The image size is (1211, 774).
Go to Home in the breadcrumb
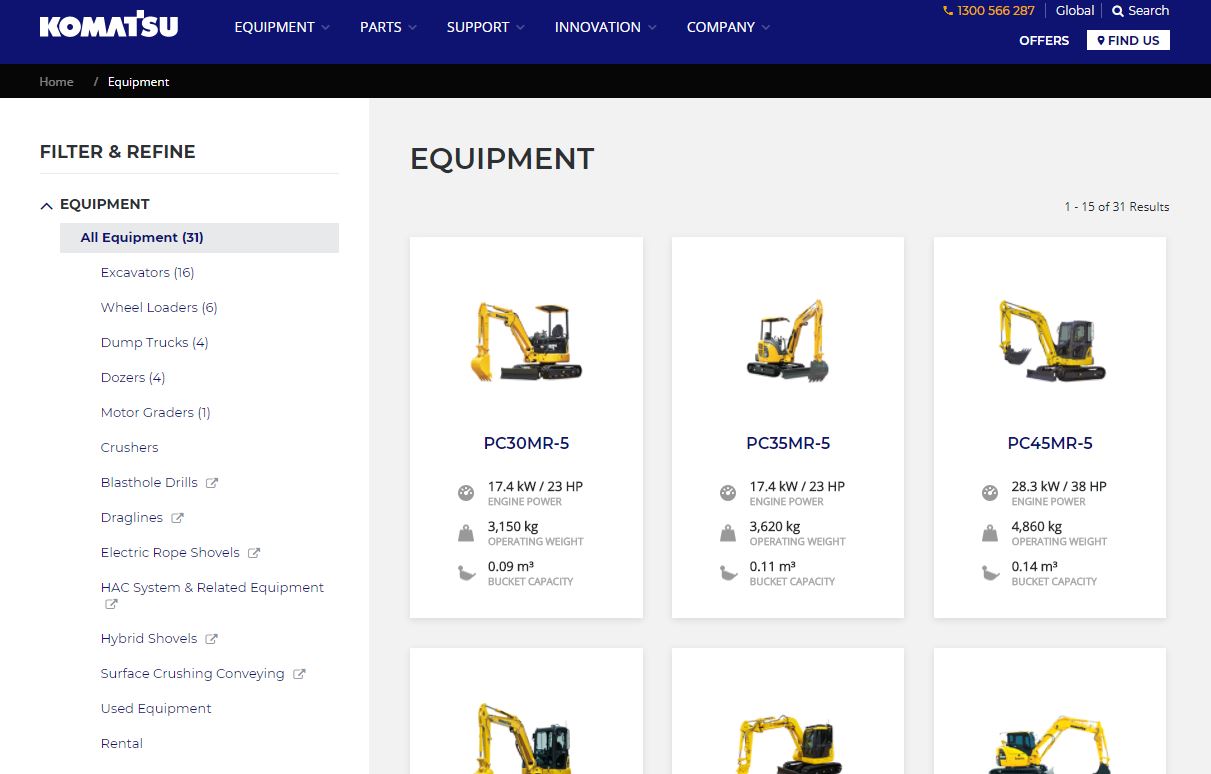(56, 82)
